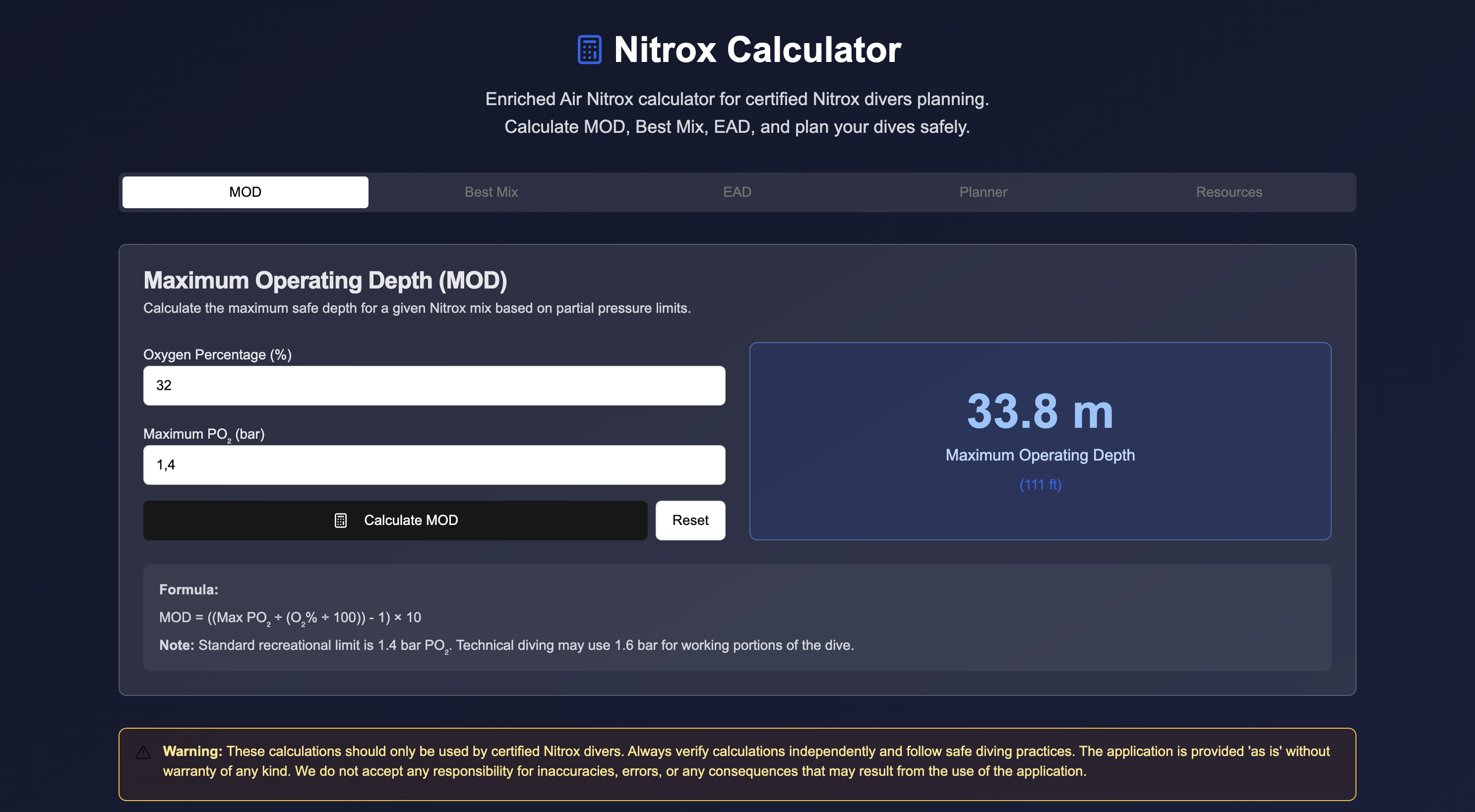Screen dimensions: 1475x812
Task: Switch to the Planner tab
Action: tap(983, 192)
